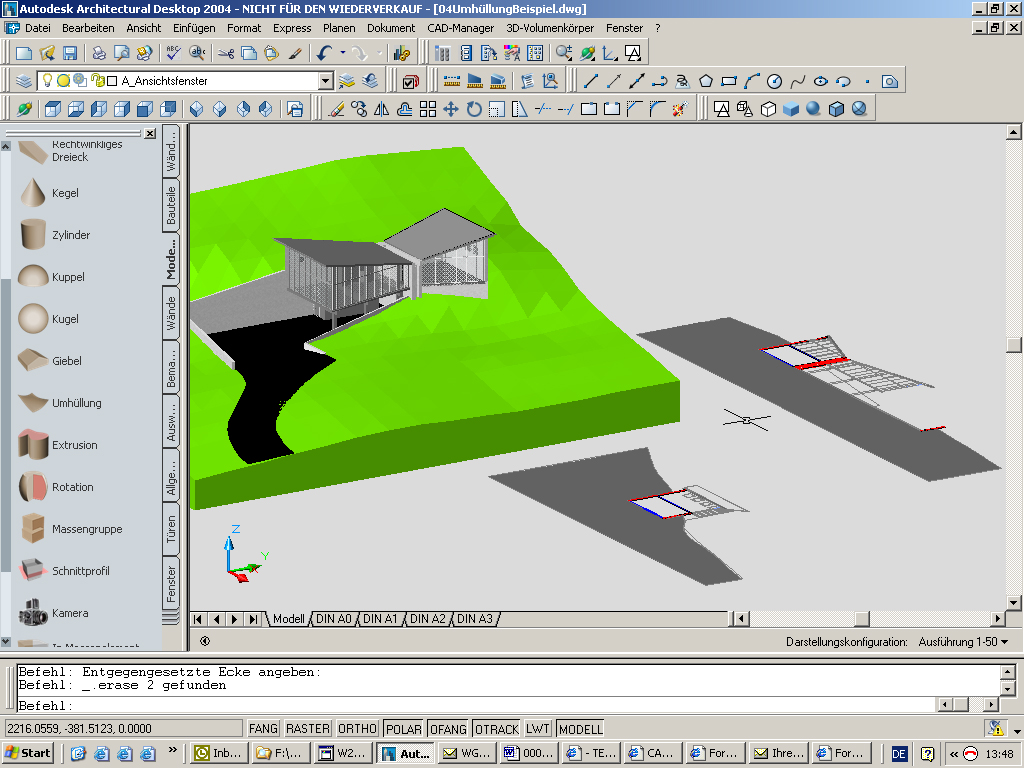Switch to the DIN A3 layout tab

coord(475,618)
